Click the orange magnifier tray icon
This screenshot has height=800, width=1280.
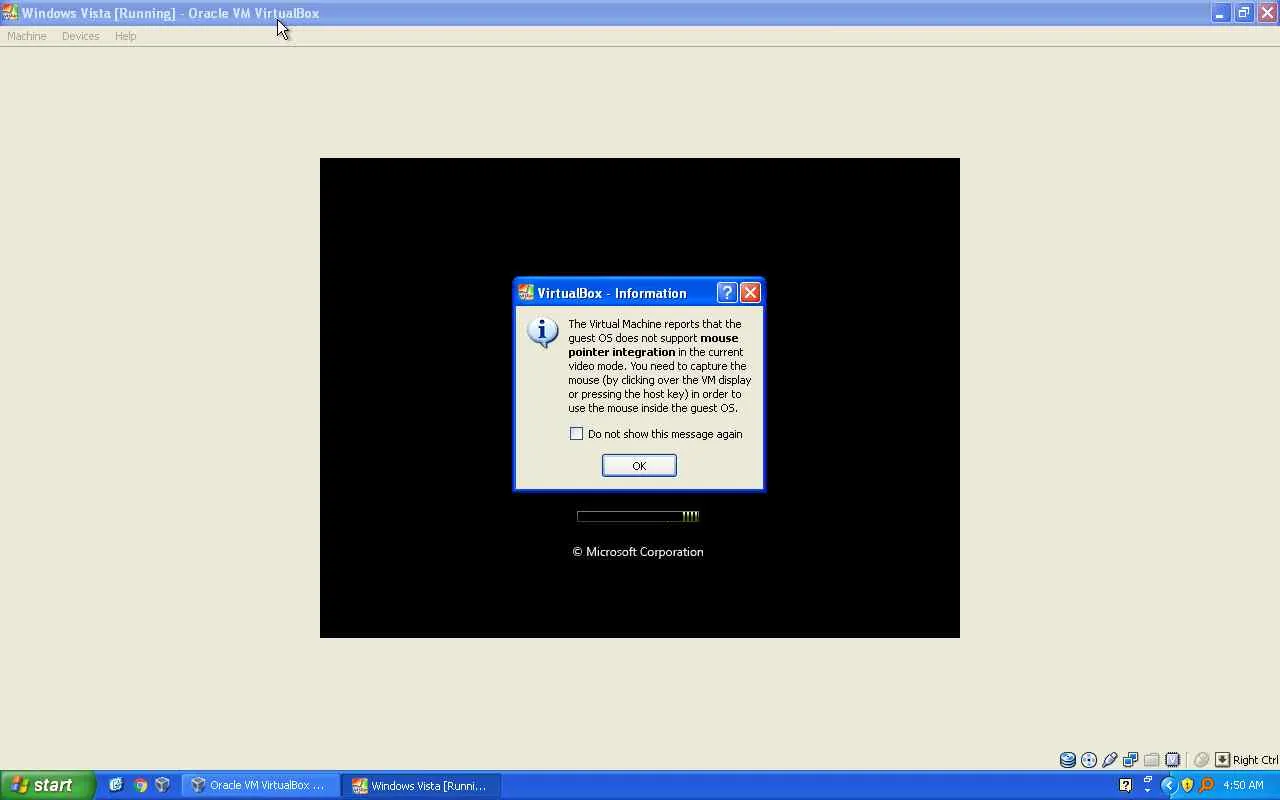pyautogui.click(x=1207, y=785)
